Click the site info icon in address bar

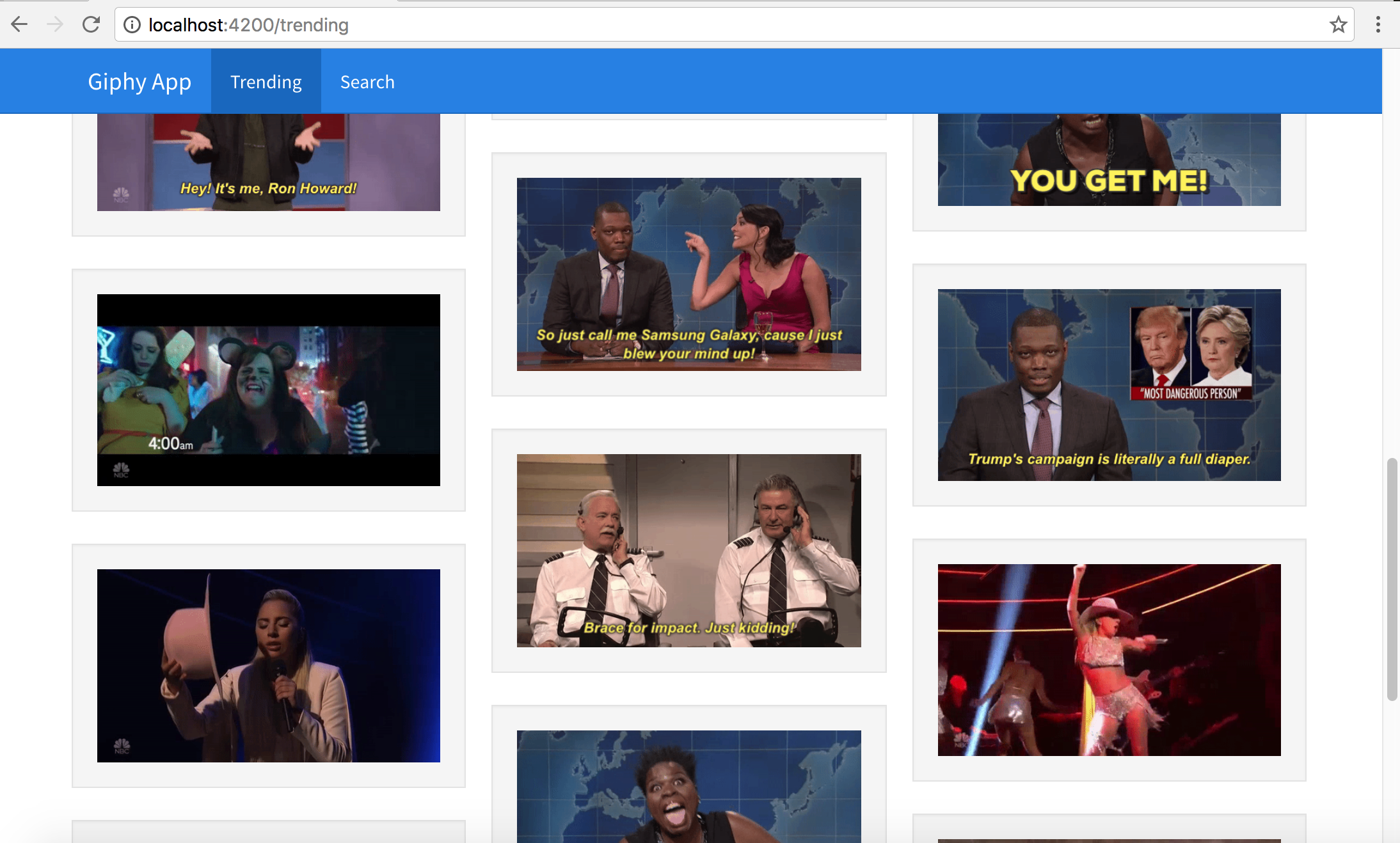coord(132,24)
